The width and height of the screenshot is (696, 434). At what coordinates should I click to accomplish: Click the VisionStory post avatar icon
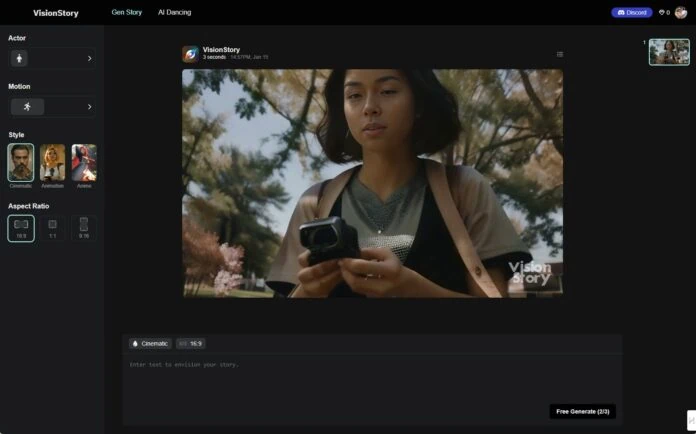(190, 54)
